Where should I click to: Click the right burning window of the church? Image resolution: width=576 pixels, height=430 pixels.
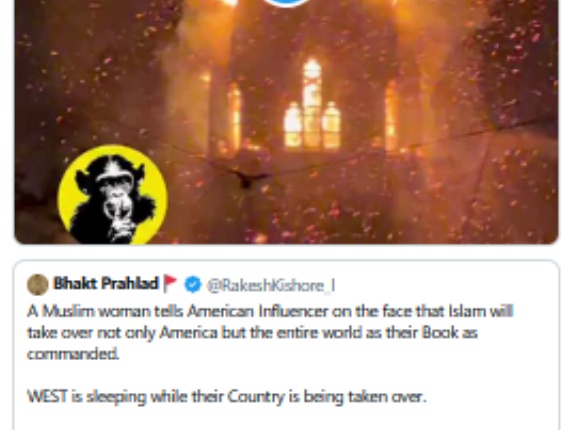point(391,117)
